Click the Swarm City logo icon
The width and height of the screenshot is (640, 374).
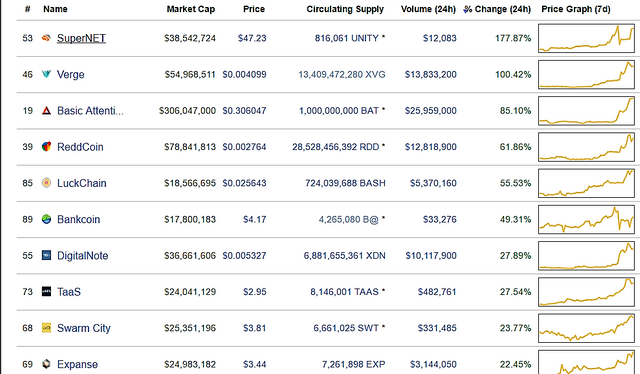pos(47,328)
